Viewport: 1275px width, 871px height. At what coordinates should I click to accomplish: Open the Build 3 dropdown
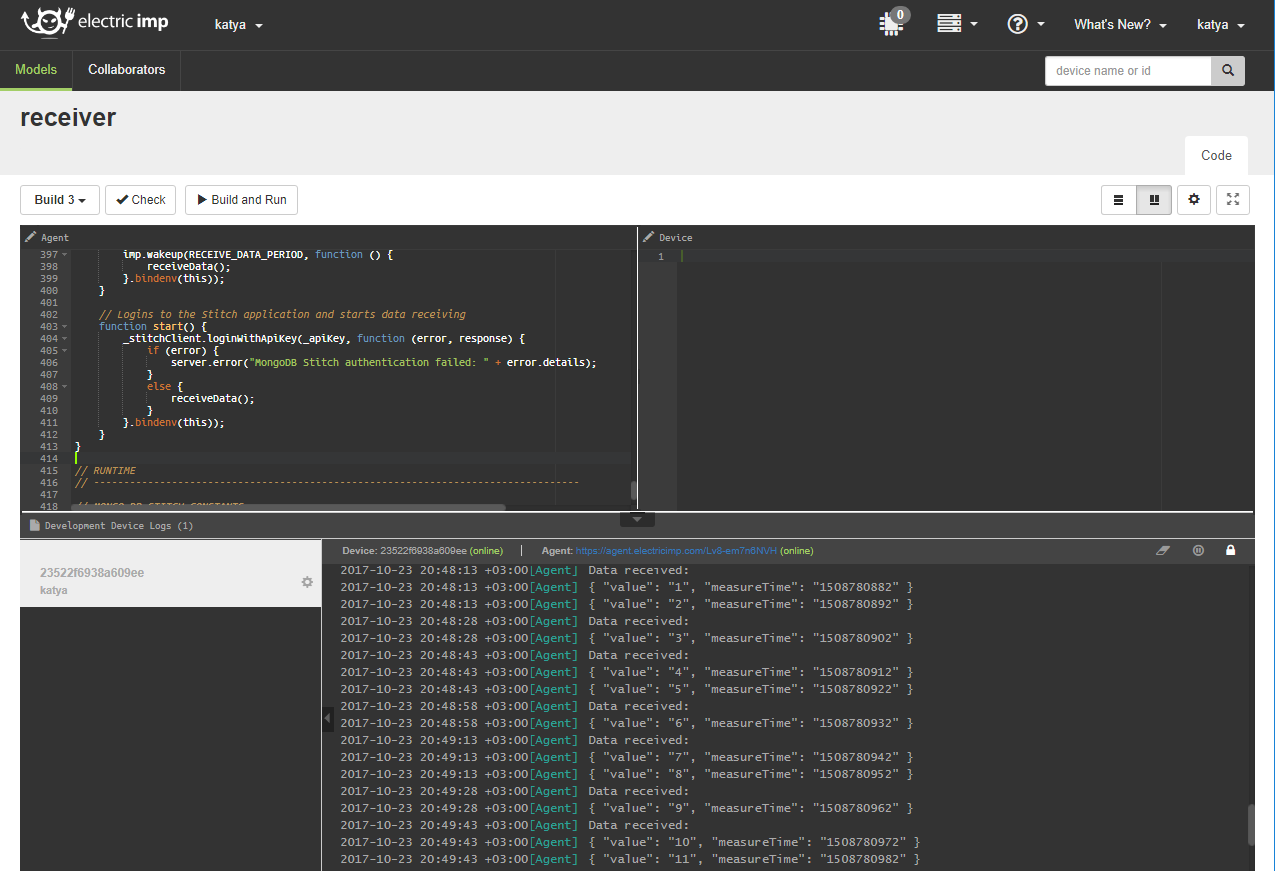60,200
